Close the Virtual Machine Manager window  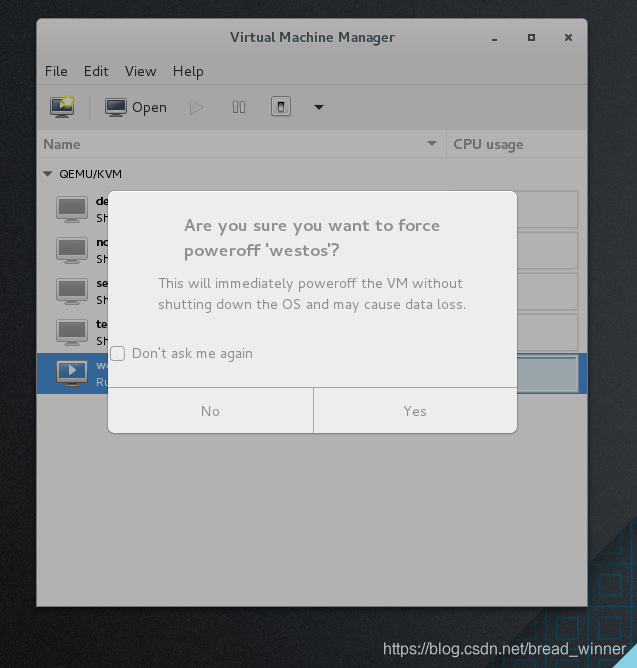pos(568,37)
